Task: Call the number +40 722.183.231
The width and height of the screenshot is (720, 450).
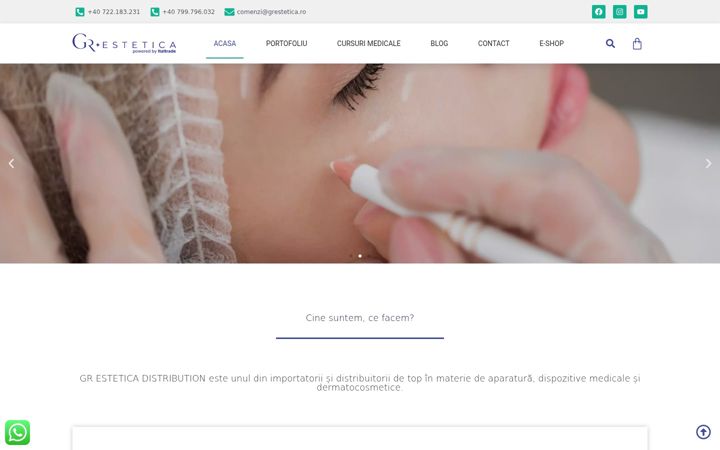Action: (114, 12)
